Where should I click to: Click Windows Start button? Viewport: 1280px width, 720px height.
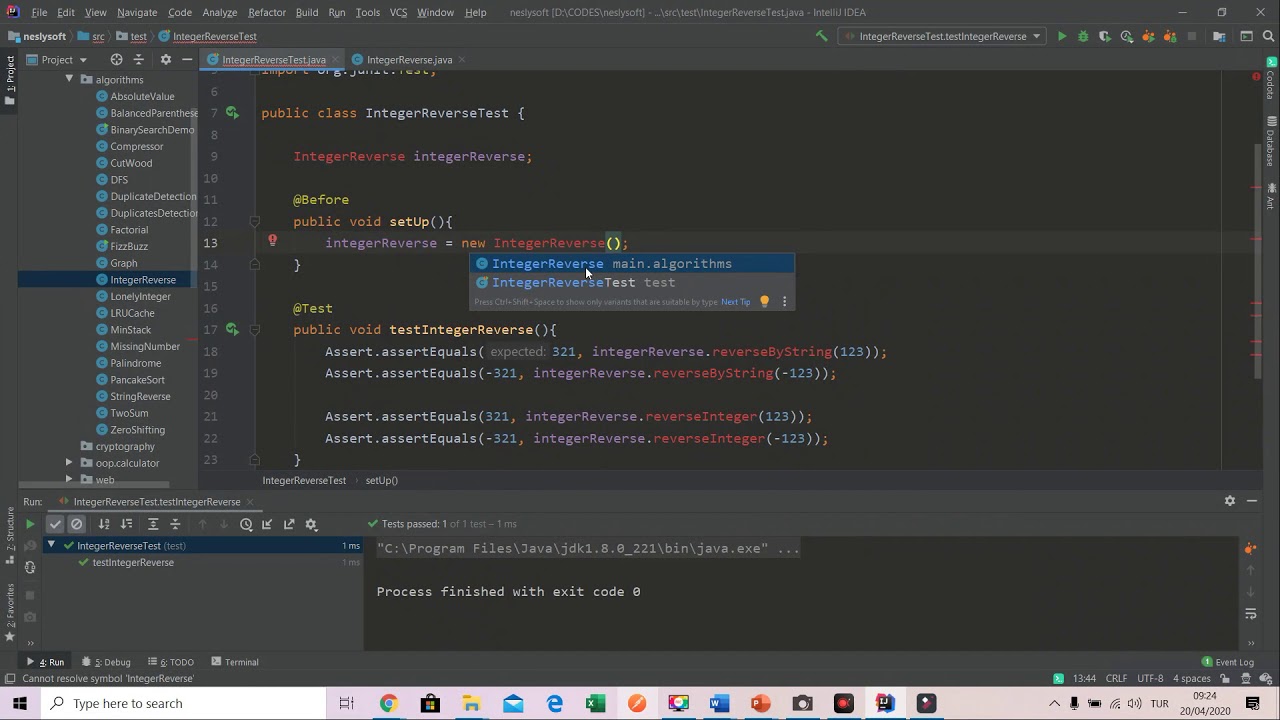coord(20,704)
